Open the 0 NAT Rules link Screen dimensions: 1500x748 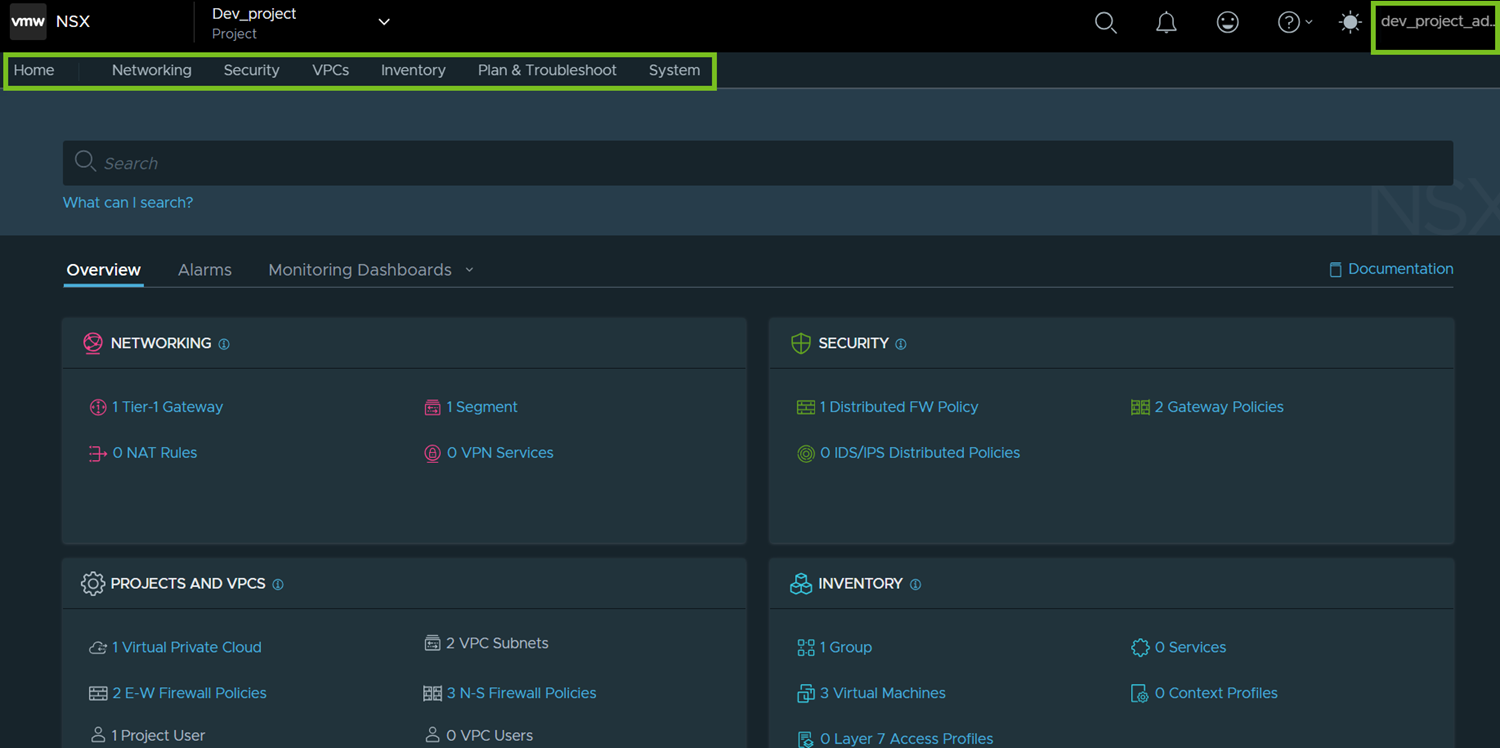coord(155,453)
